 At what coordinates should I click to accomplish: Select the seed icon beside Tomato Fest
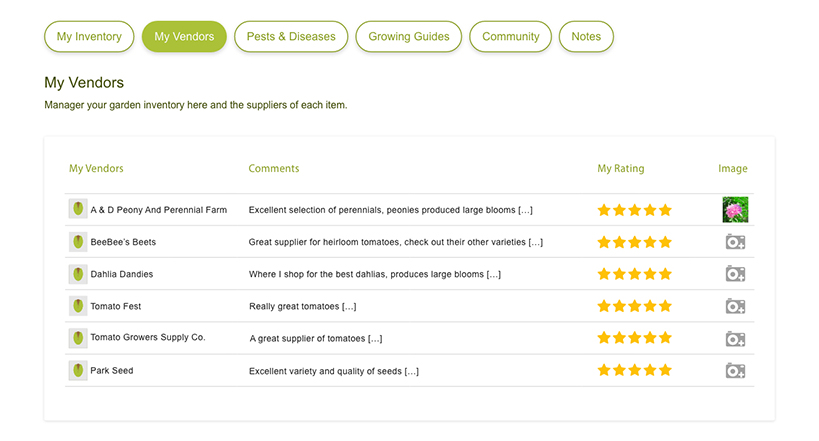[x=78, y=306]
